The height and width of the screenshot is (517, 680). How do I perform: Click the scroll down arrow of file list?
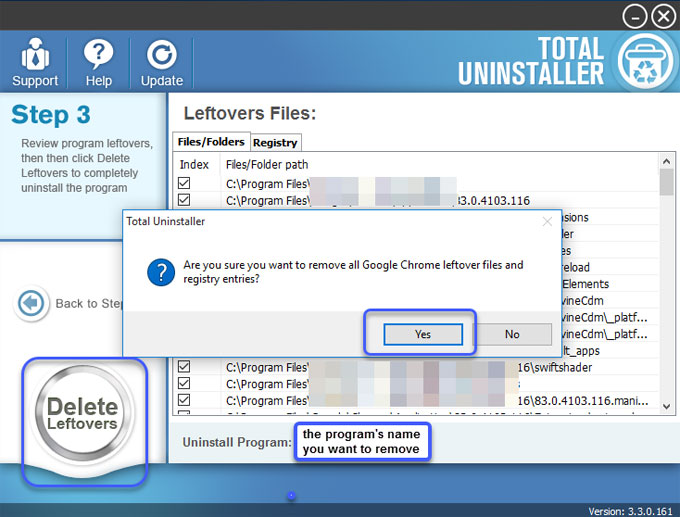[x=667, y=406]
